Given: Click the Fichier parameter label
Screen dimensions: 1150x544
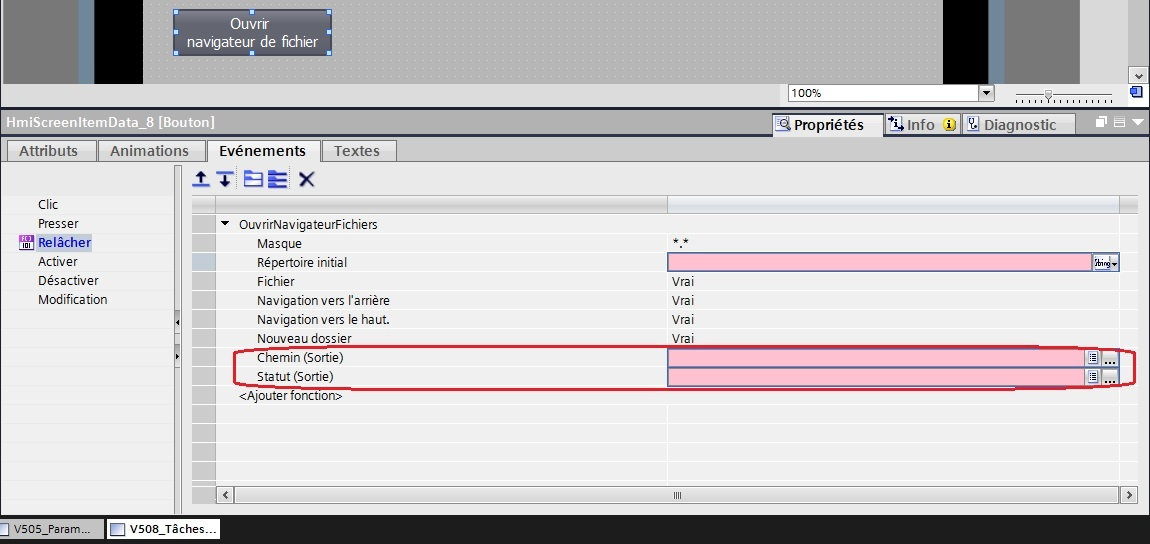Looking at the screenshot, I should (276, 282).
